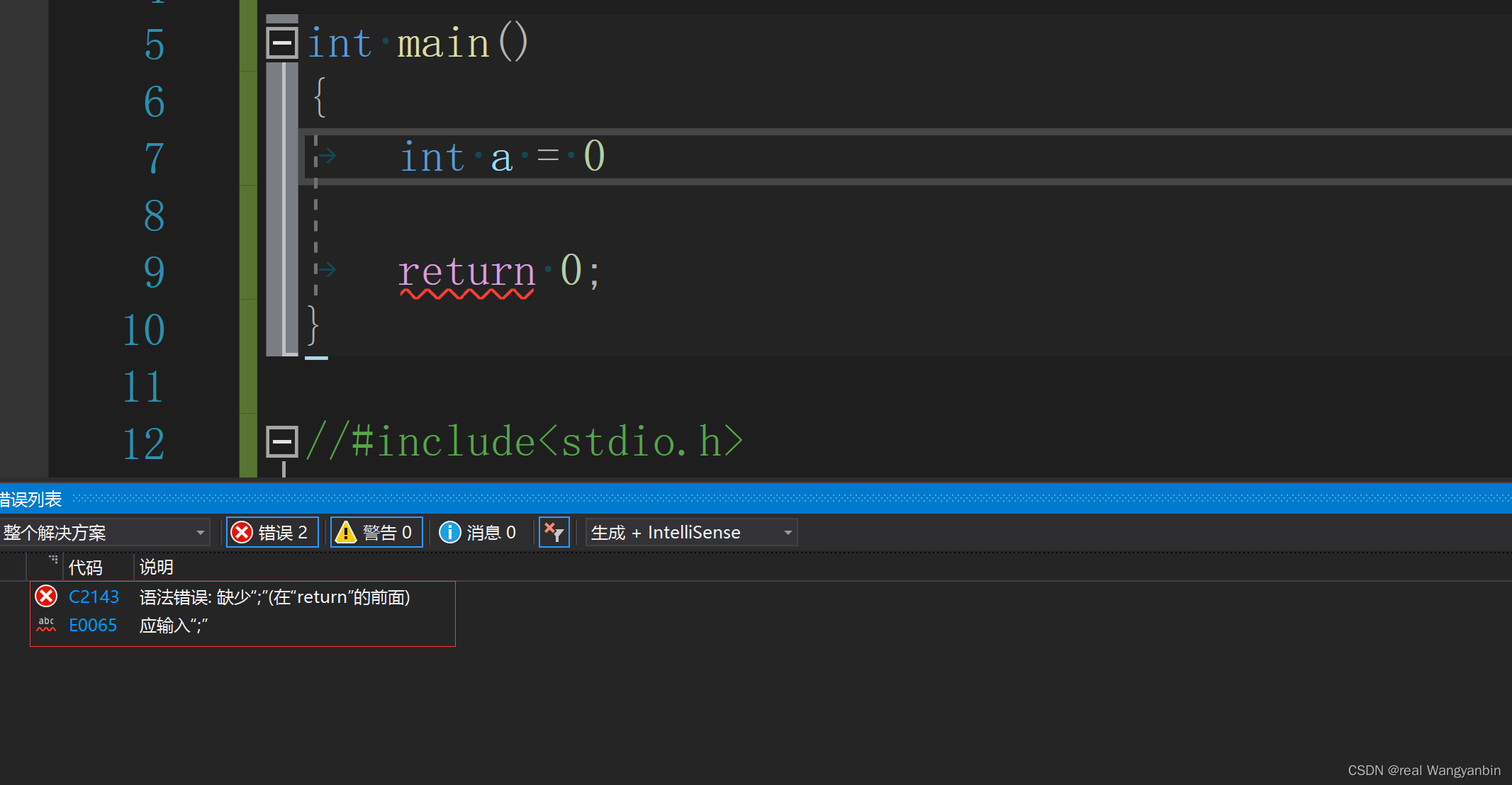Open the 整个解决方案 scope dropdown
Screen dimensions: 1512x785
(105, 532)
